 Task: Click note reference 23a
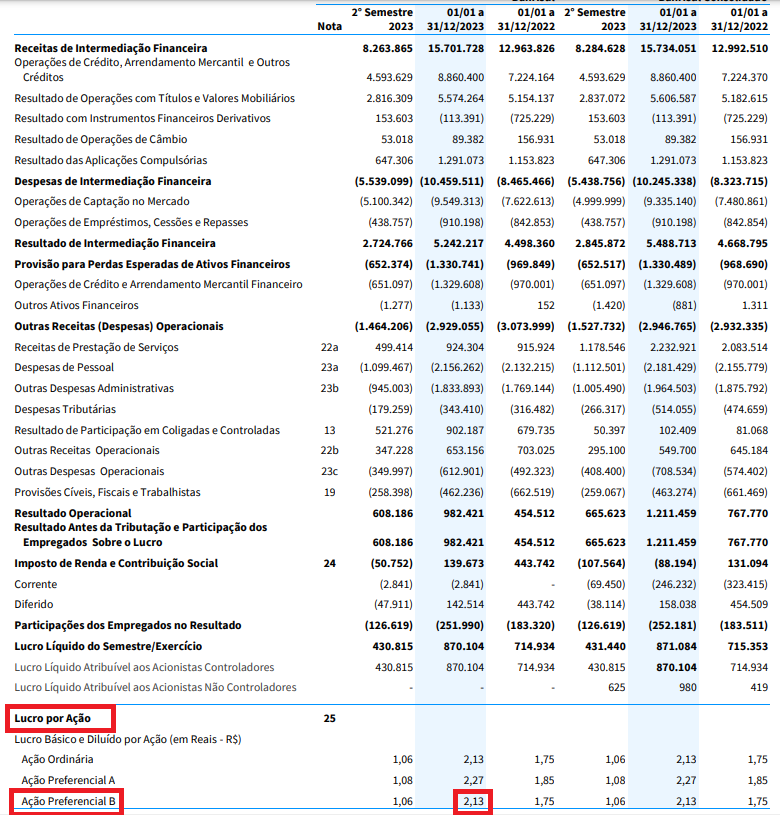coord(329,367)
